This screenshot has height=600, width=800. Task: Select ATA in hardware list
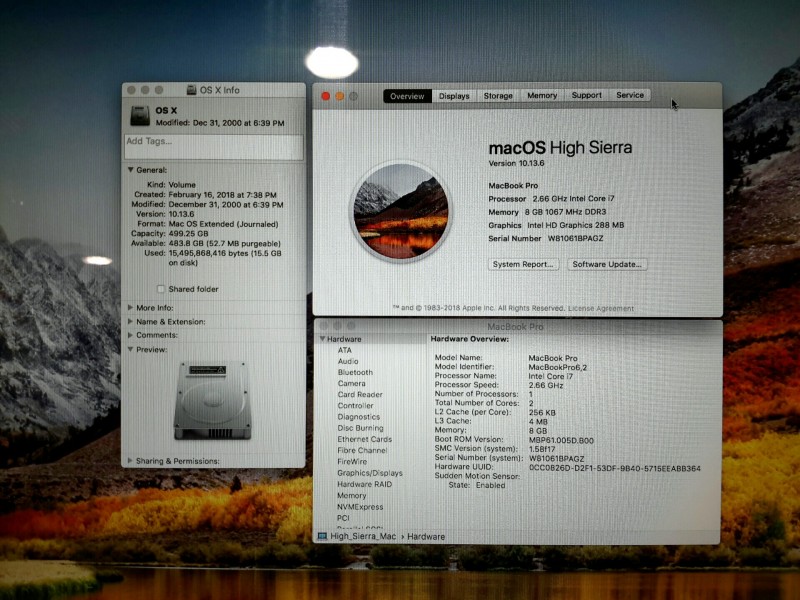pos(344,350)
